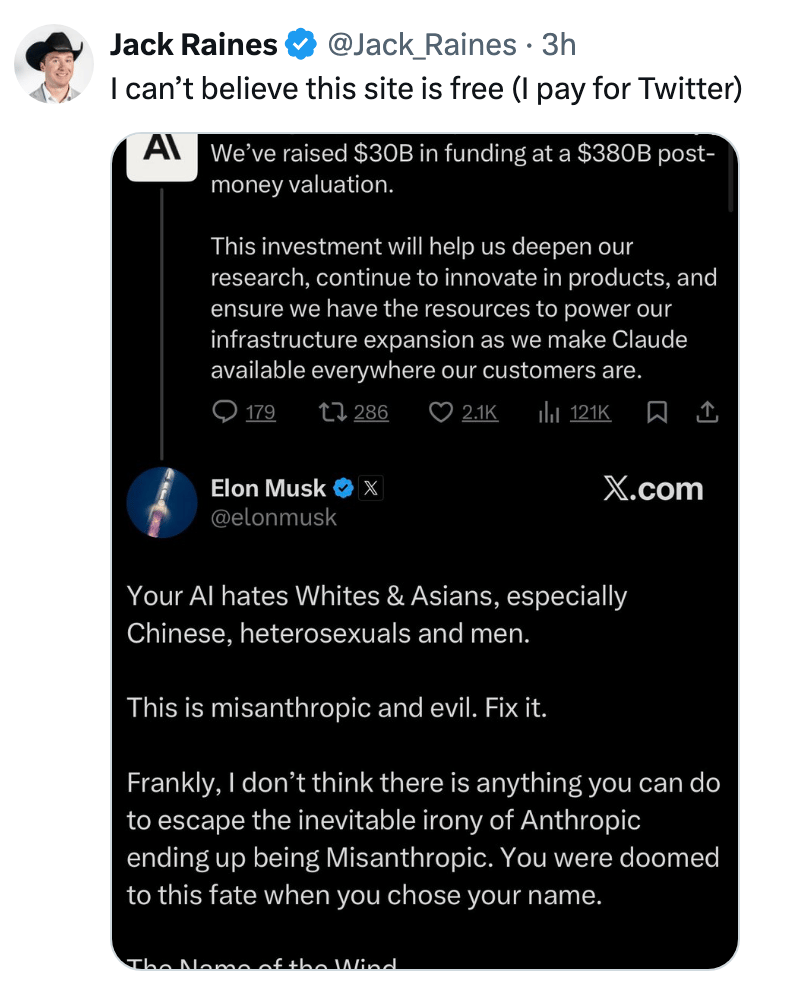
Task: Open Elon Musk's rocket profile picture
Action: point(162,502)
